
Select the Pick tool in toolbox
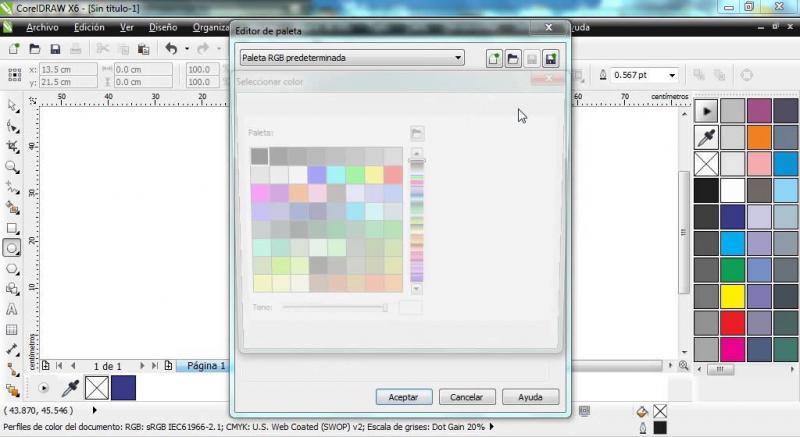[12, 106]
